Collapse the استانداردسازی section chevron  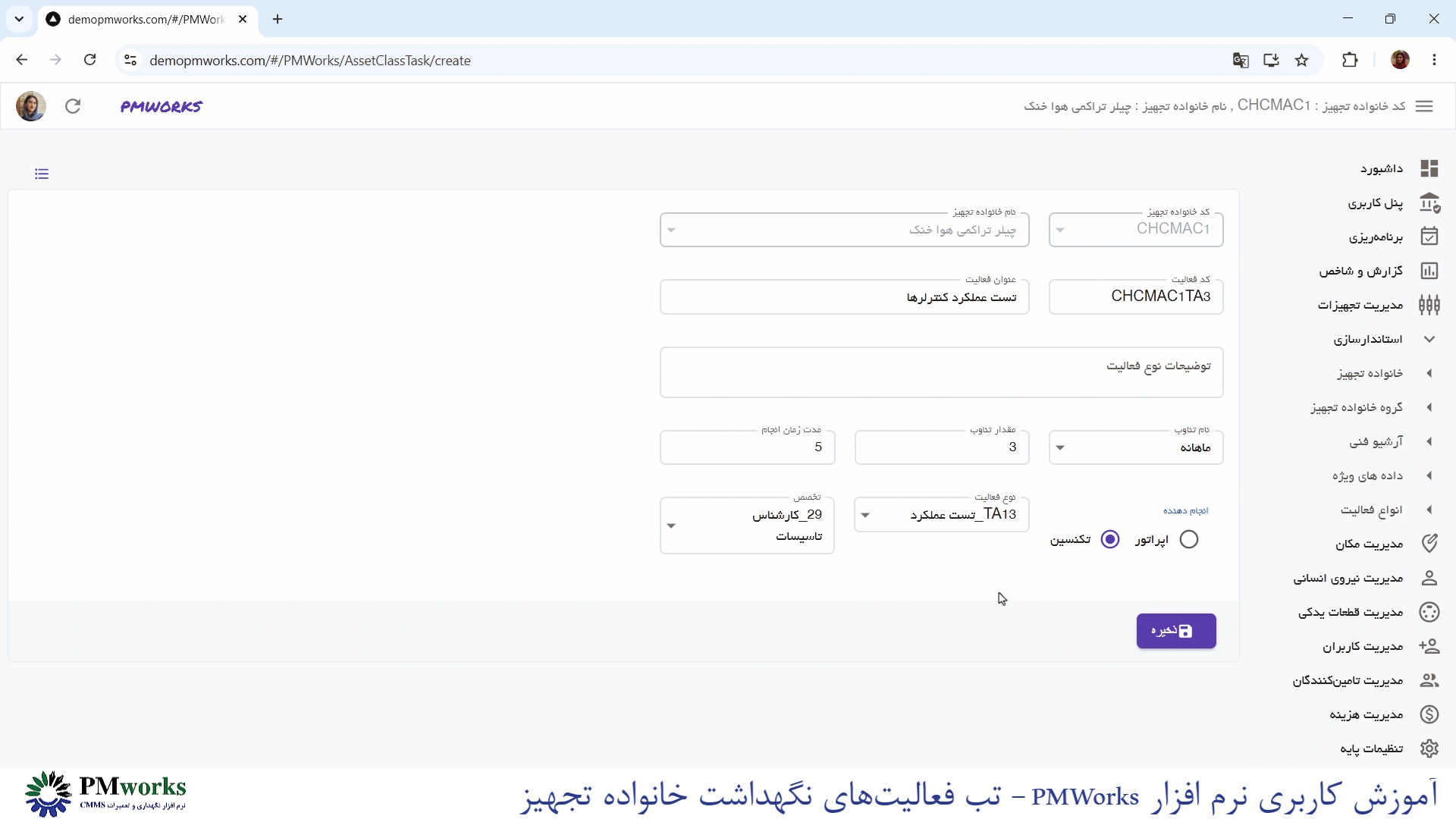pos(1429,339)
